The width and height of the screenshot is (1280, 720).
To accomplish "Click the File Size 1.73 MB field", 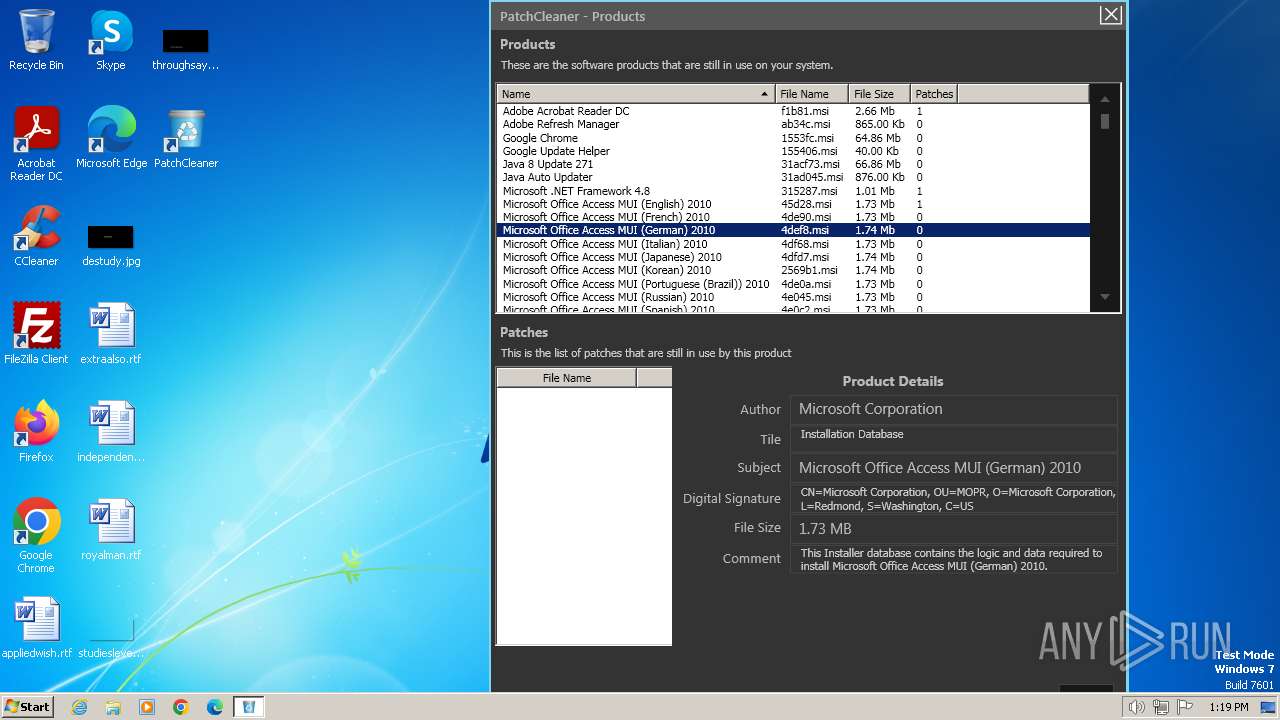I will click(953, 529).
